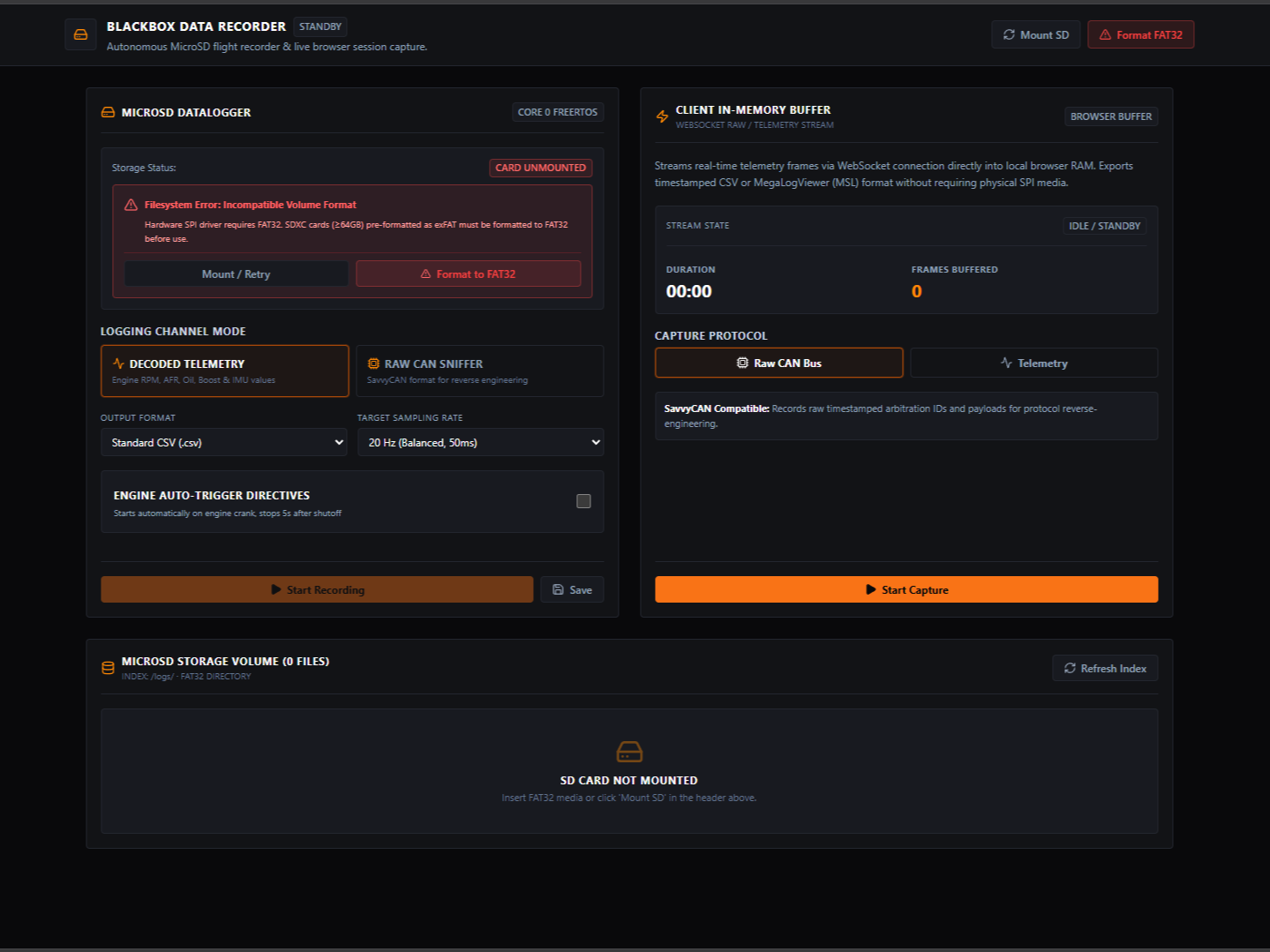Enable Engine Auto-Trigger Directives checkbox

583,501
